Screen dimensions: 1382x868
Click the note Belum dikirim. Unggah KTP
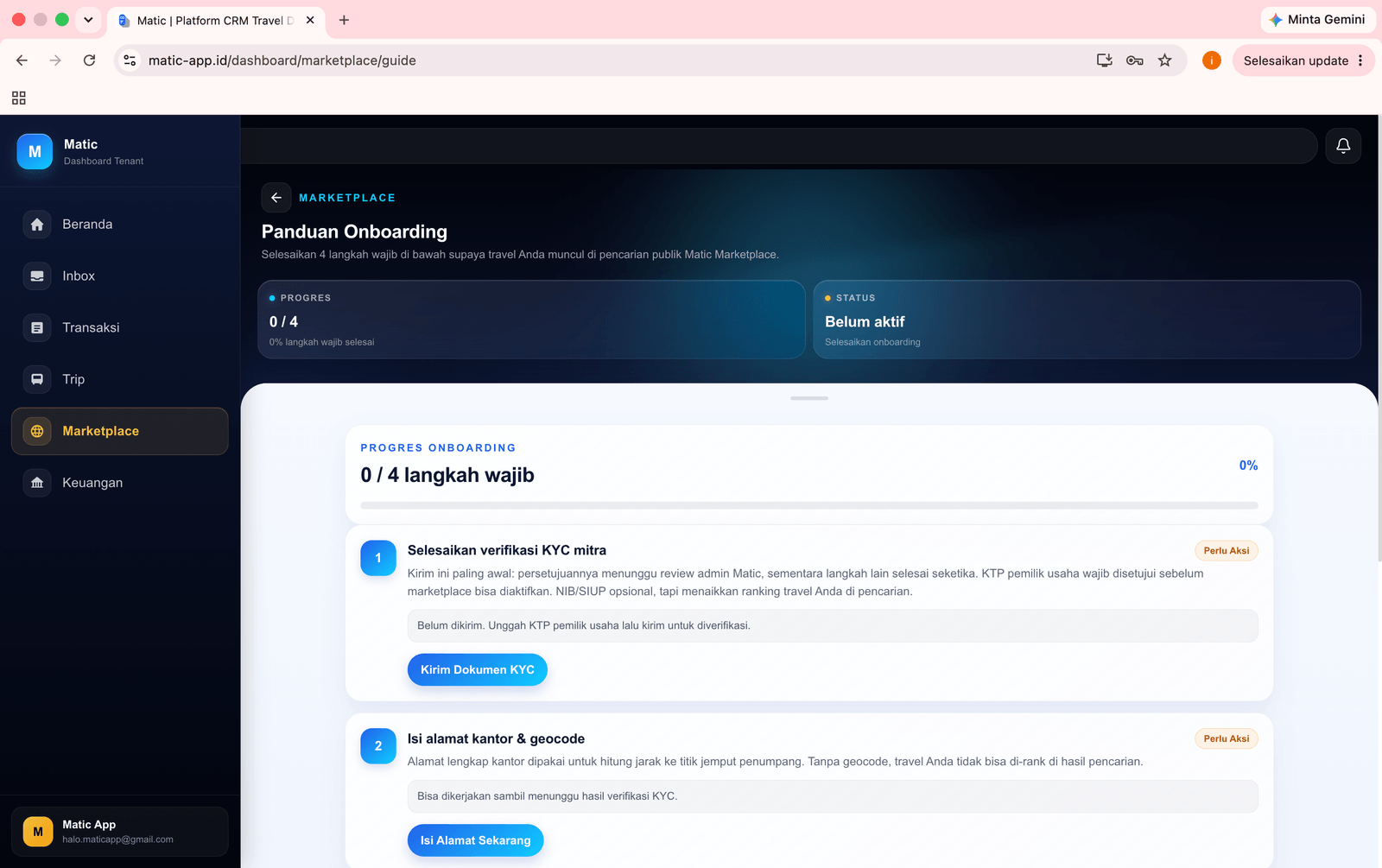coord(833,626)
